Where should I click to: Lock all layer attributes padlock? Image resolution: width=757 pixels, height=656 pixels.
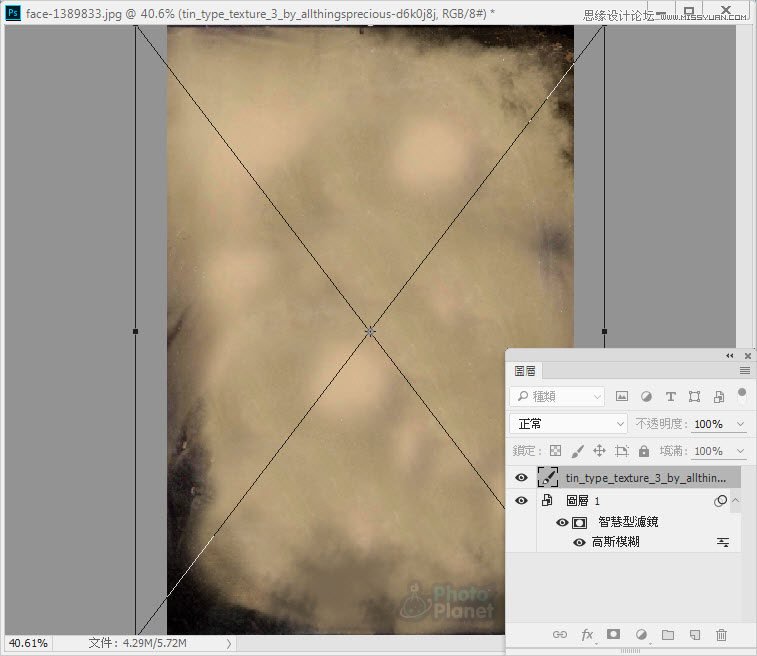point(644,451)
